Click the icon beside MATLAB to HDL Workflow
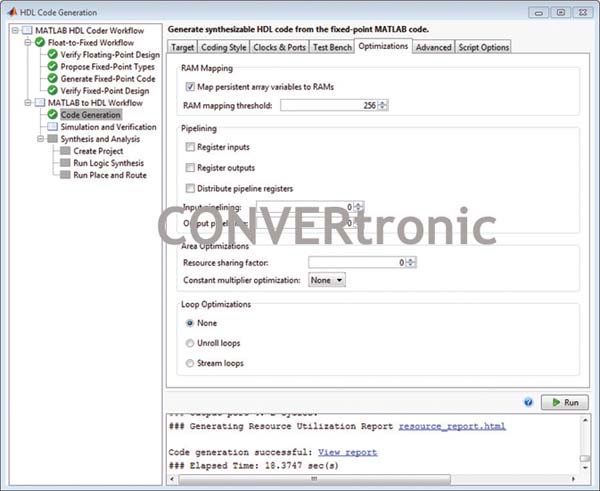The height and width of the screenshot is (491, 600). tap(40, 103)
